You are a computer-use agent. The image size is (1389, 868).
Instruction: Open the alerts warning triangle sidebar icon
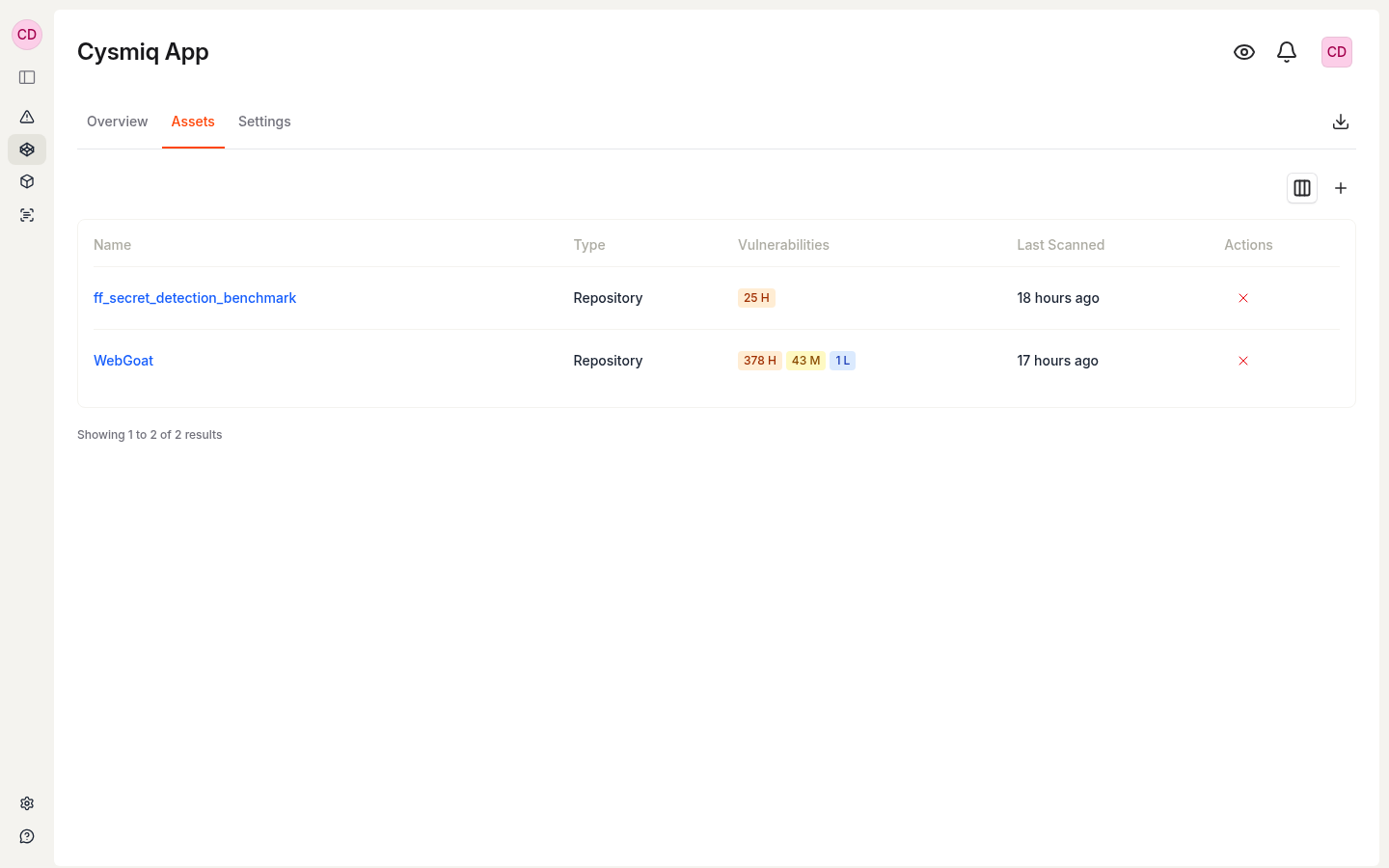(26, 116)
